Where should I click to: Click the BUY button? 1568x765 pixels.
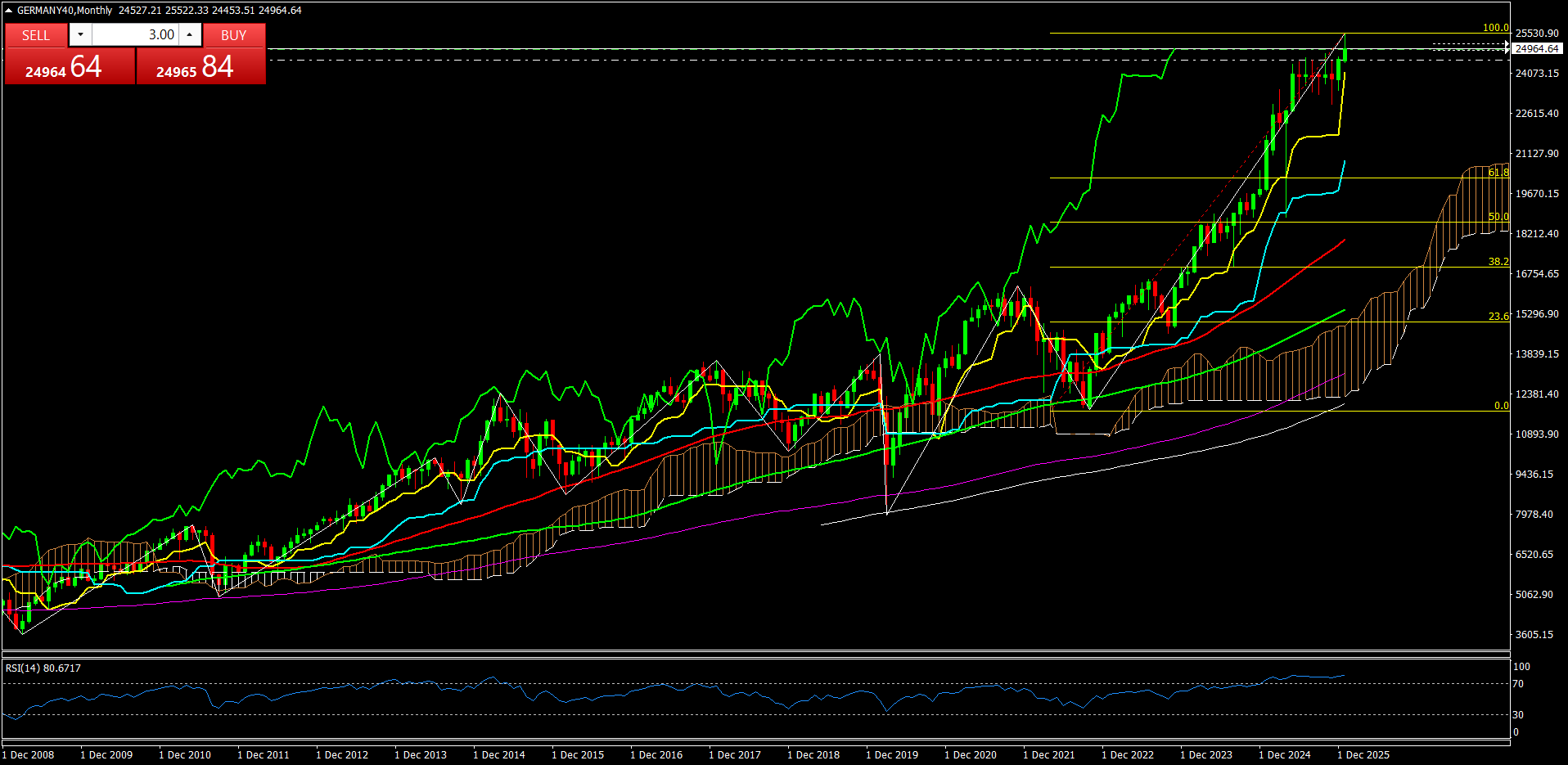coord(233,35)
